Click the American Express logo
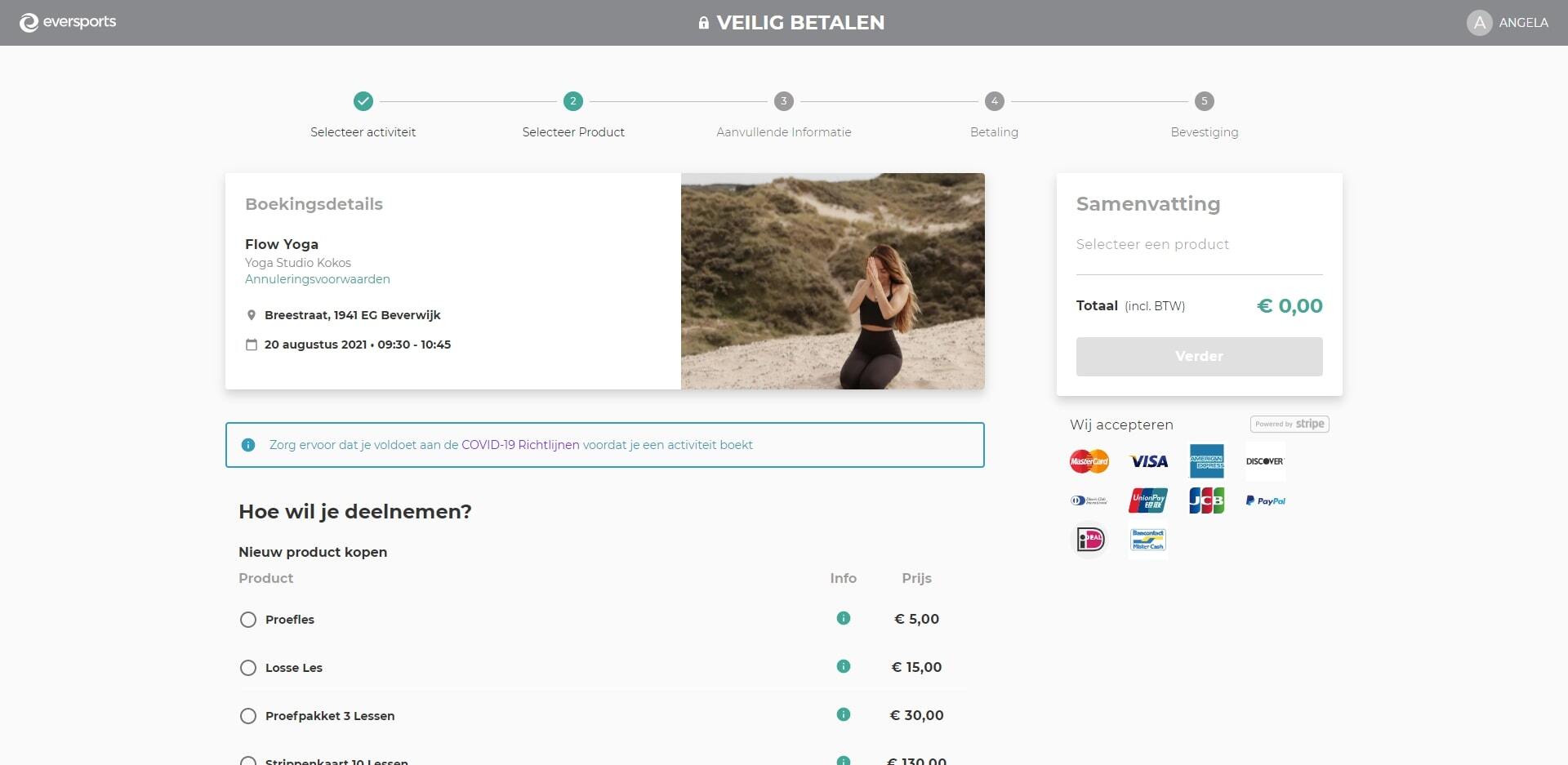 pos(1206,461)
